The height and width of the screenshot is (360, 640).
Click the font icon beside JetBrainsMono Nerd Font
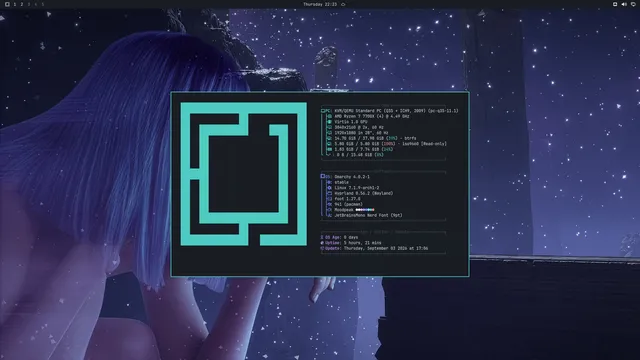(x=329, y=216)
